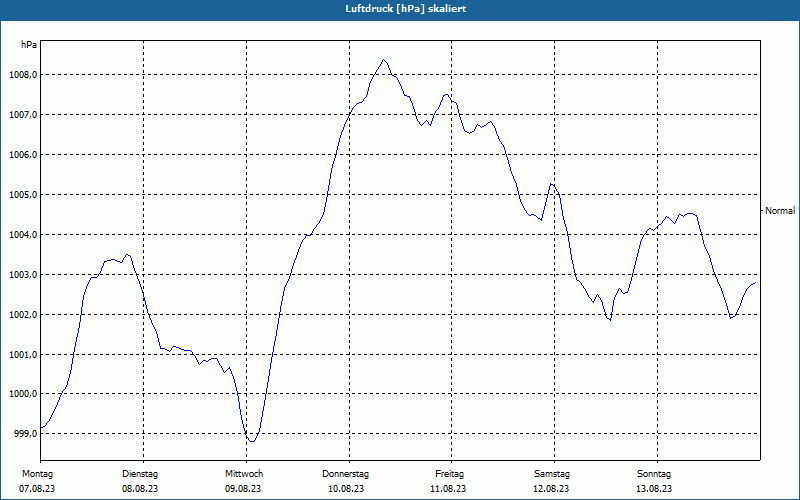This screenshot has height=500, width=800.
Task: Click the 1002,0 axis label
Action: click(23, 314)
